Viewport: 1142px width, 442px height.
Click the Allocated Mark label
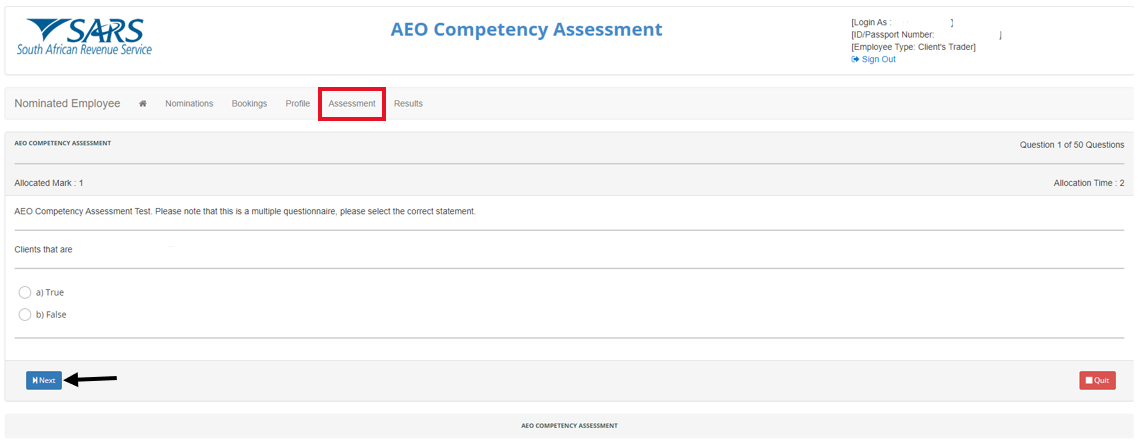click(49, 183)
